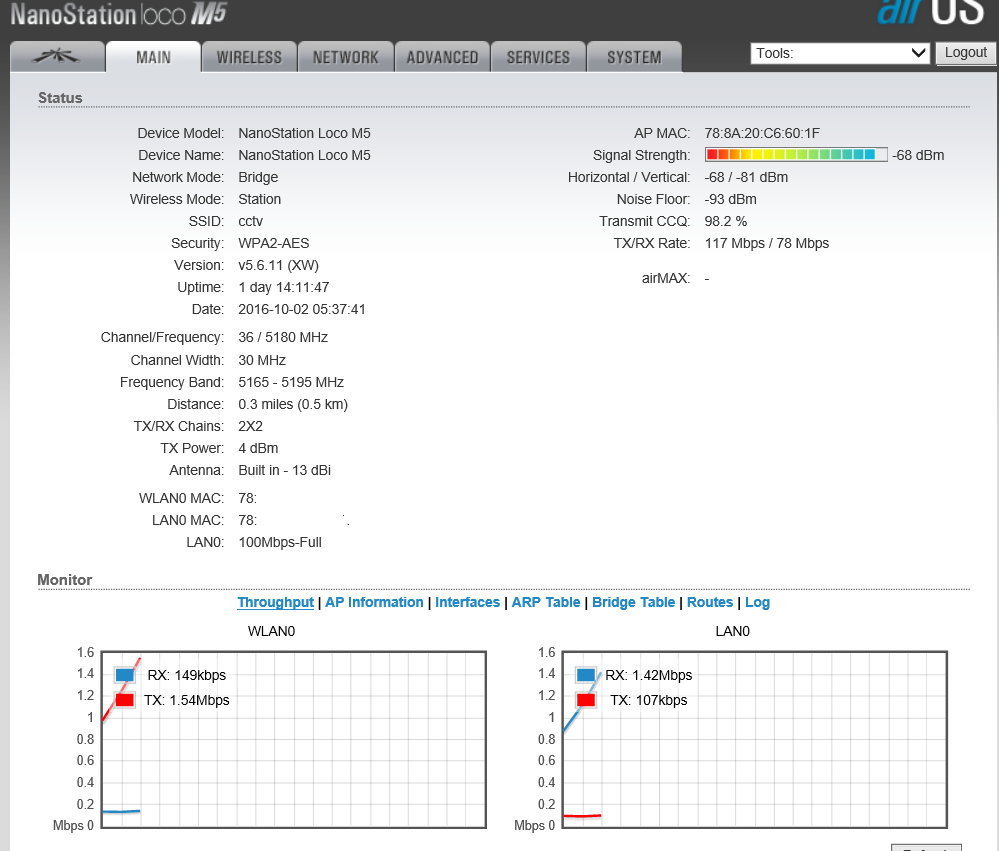The width and height of the screenshot is (999, 851).
Task: Switch to the NETWORK tab
Action: (x=345, y=57)
